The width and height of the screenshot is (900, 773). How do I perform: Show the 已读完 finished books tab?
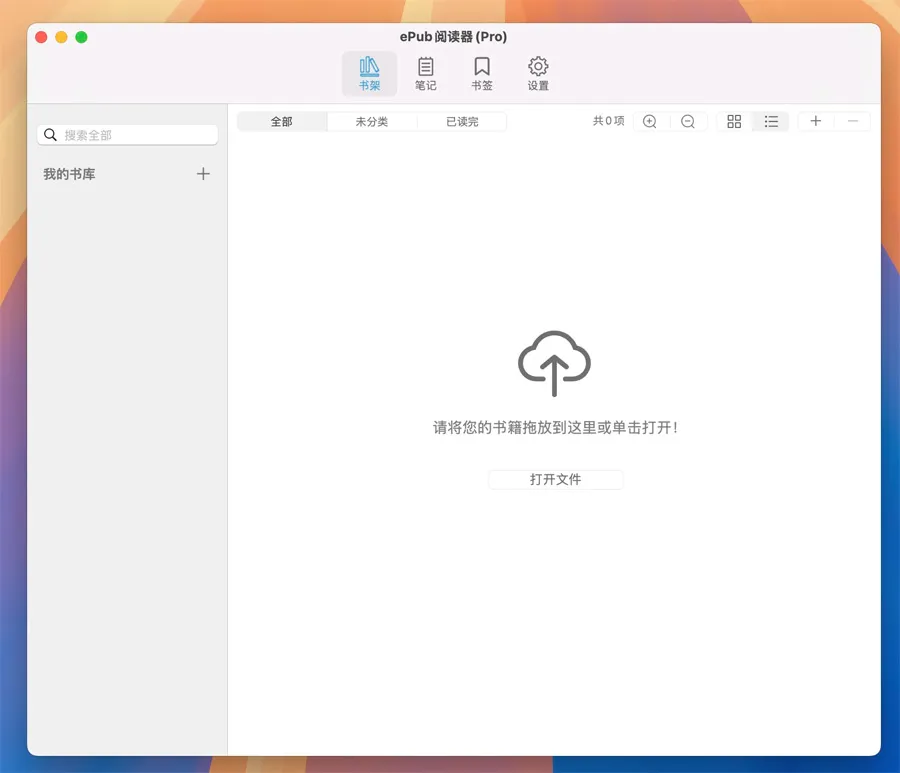click(462, 122)
